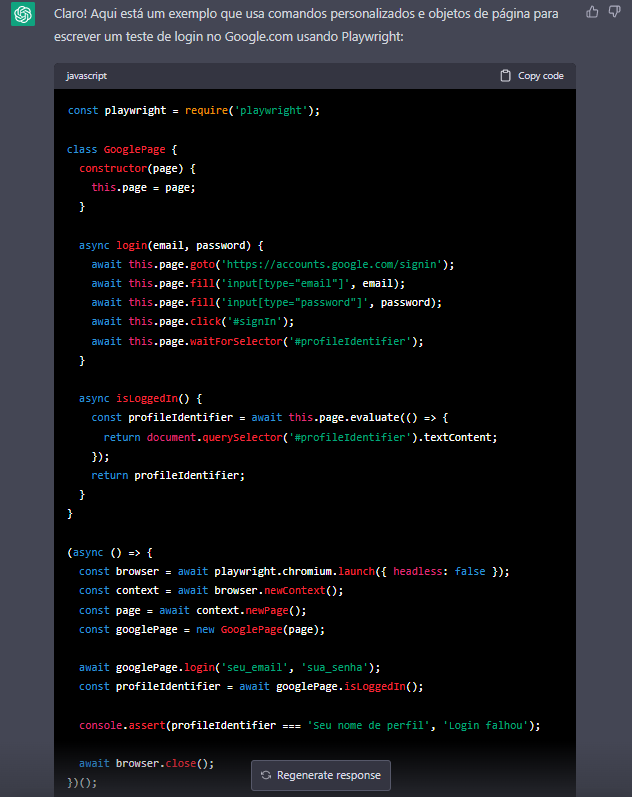Click the regenerate circular arrows icon
Viewport: 632px width, 797px height.
click(x=266, y=775)
